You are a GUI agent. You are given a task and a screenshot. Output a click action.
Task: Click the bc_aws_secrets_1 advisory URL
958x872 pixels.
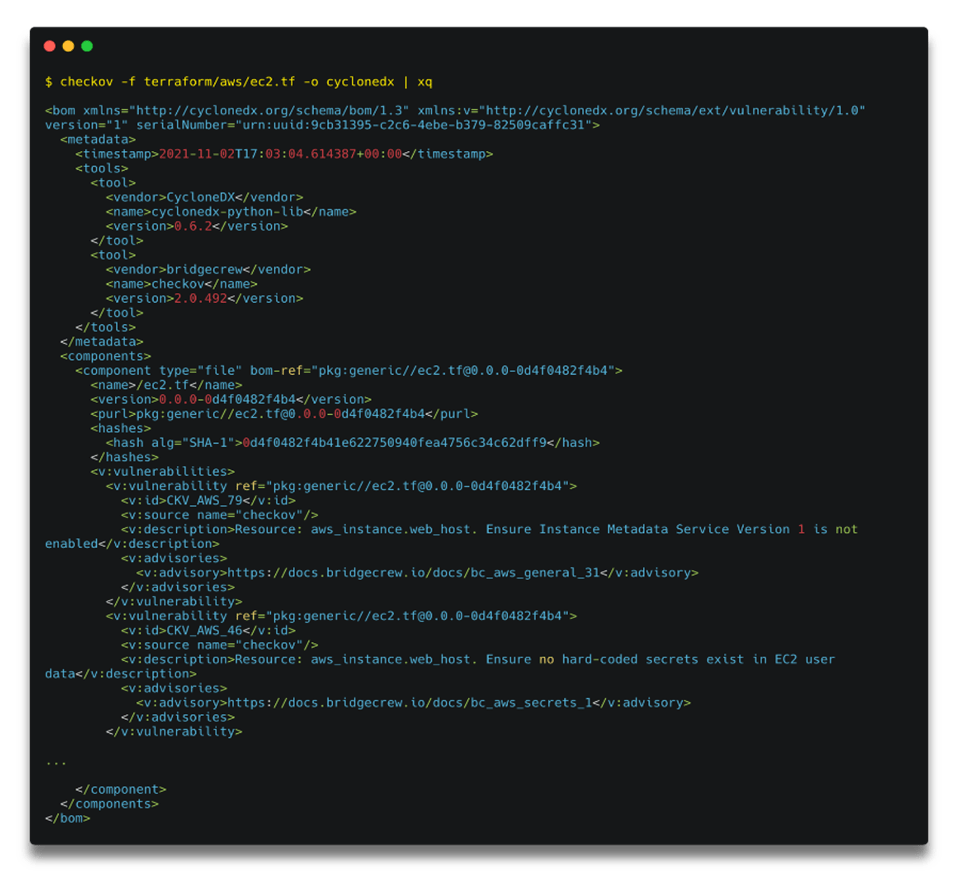click(x=410, y=703)
